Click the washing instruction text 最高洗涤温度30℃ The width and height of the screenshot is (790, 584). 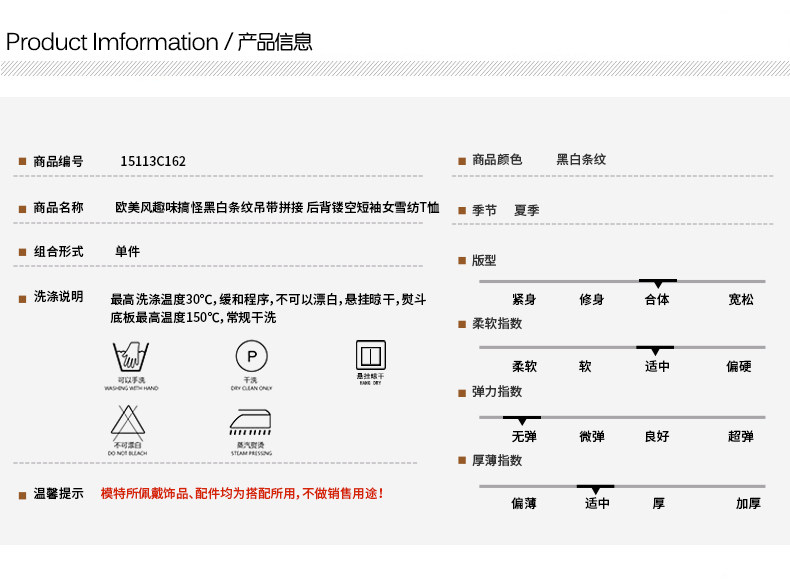tap(268, 308)
